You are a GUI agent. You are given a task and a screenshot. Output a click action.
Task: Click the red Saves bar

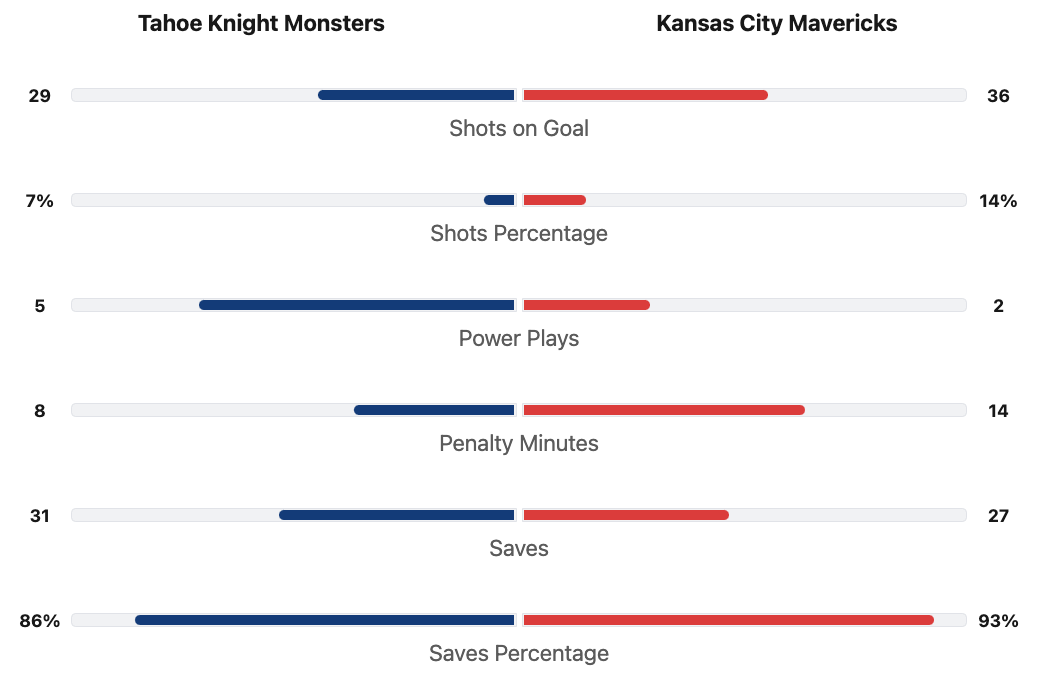[x=625, y=515]
